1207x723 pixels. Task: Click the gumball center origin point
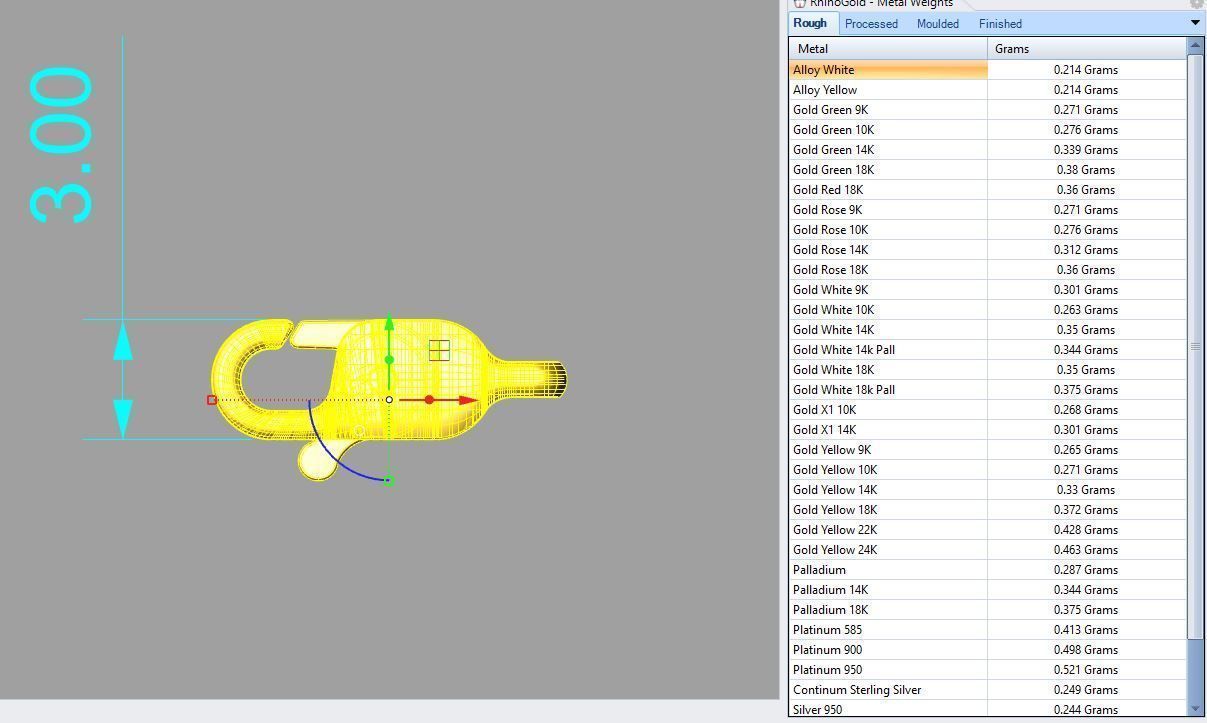(x=389, y=400)
